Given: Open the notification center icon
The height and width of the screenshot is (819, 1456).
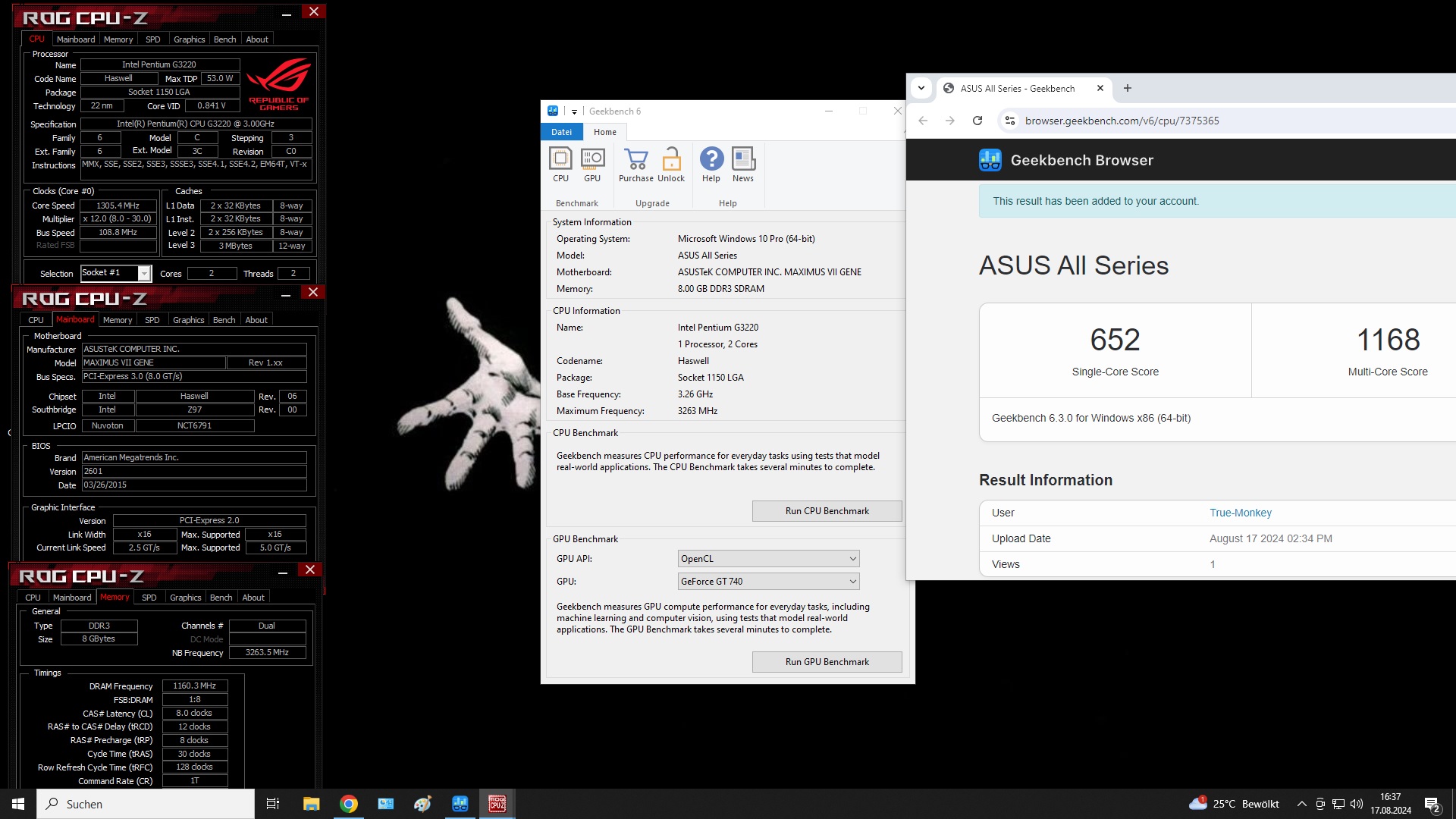Looking at the screenshot, I should coord(1432,804).
